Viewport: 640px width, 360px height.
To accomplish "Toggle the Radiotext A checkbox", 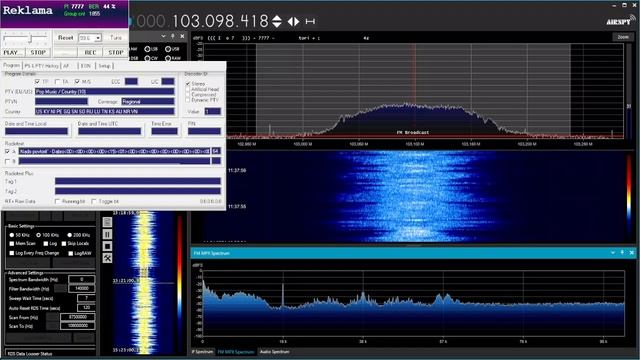I will point(7,151).
